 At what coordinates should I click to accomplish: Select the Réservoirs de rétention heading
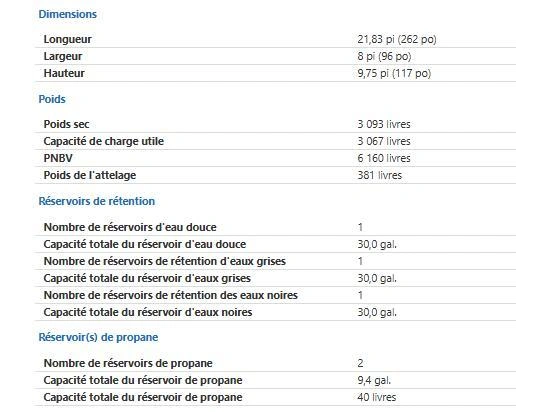pyautogui.click(x=97, y=201)
